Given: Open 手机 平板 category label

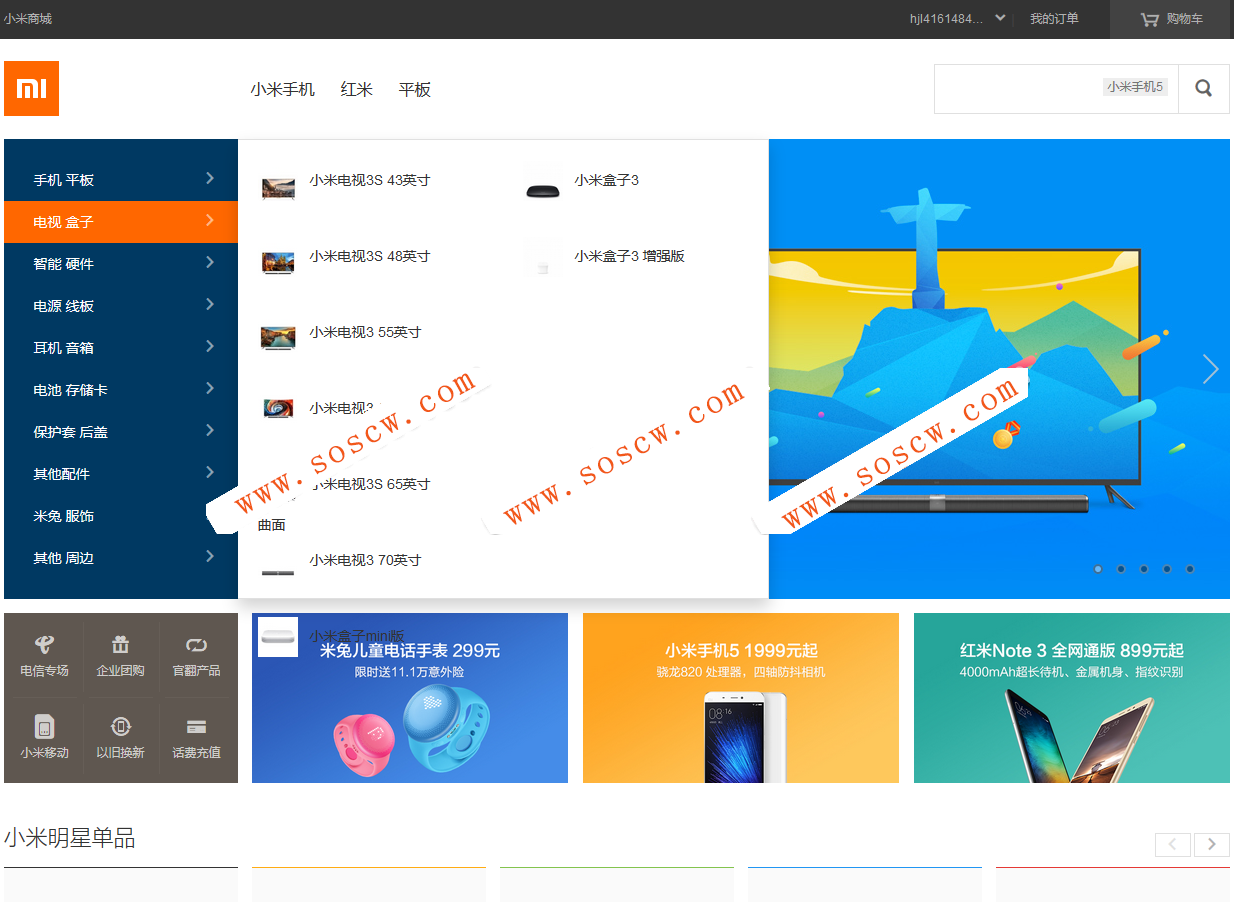Looking at the screenshot, I should [64, 180].
